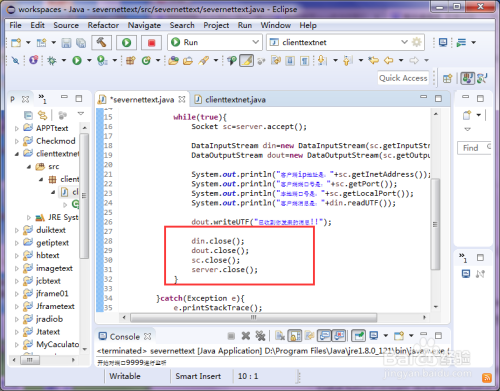500x391 pixels.
Task: Click the New Java Class icon
Action: coord(146,60)
